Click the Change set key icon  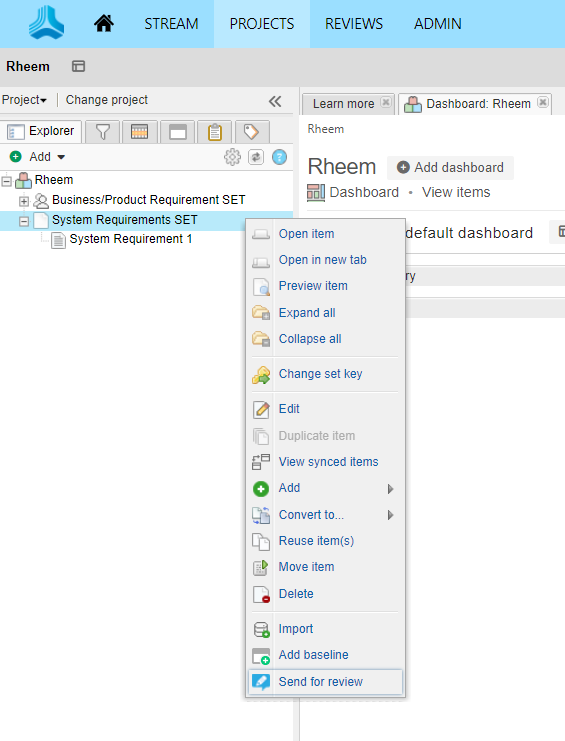point(261,375)
